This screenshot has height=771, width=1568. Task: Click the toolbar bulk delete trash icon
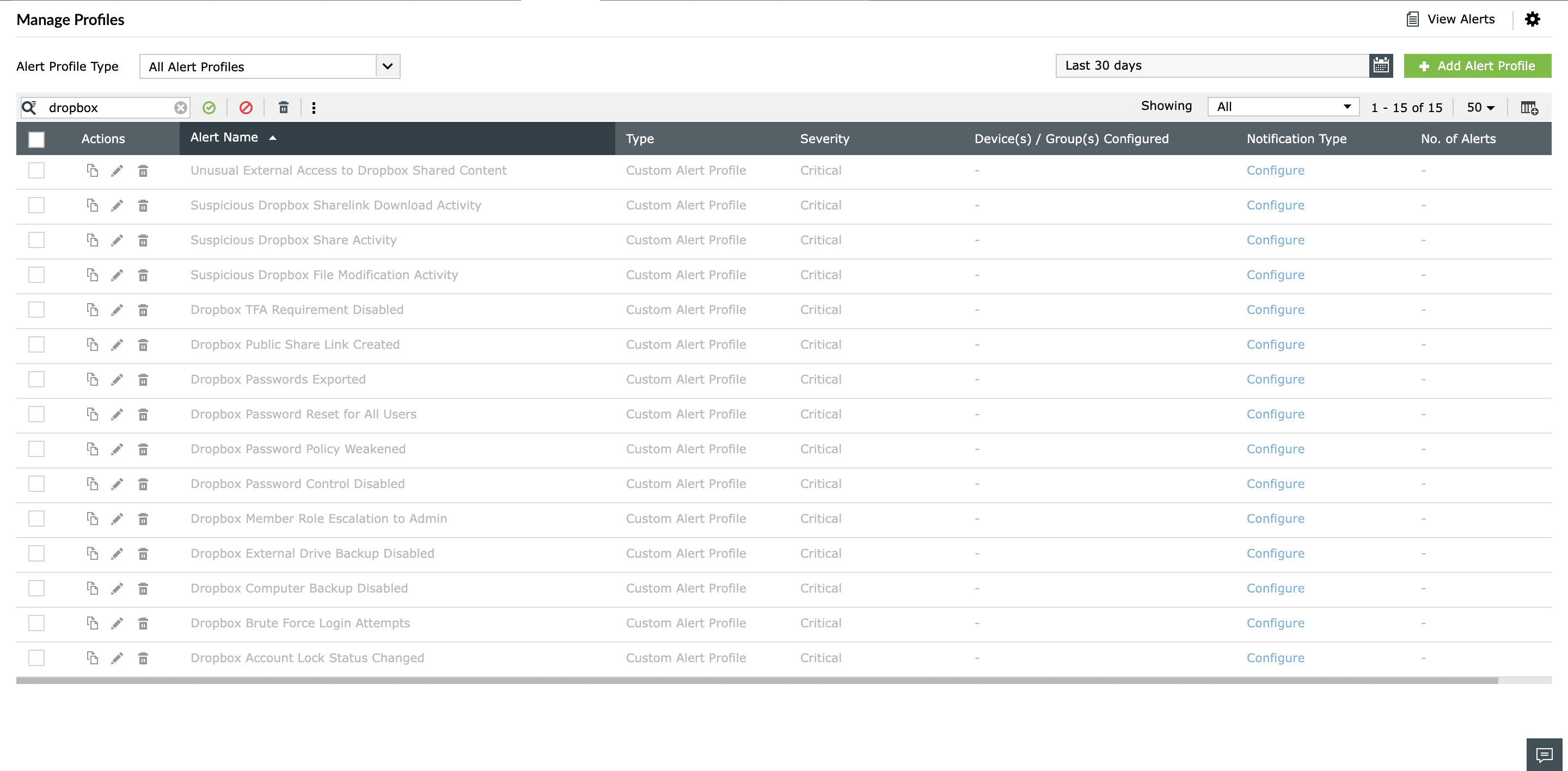click(283, 108)
